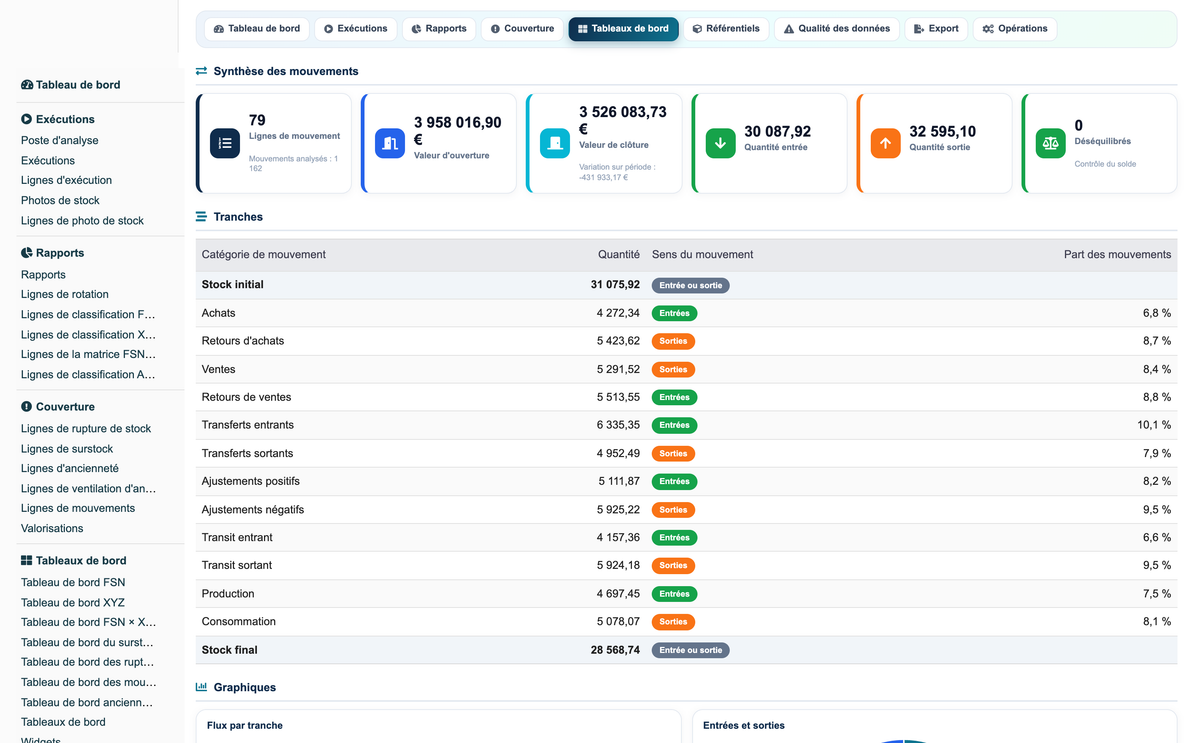The image size is (1200, 743).
Task: Click the Quantité sortie up-arrow icon
Action: tap(885, 143)
